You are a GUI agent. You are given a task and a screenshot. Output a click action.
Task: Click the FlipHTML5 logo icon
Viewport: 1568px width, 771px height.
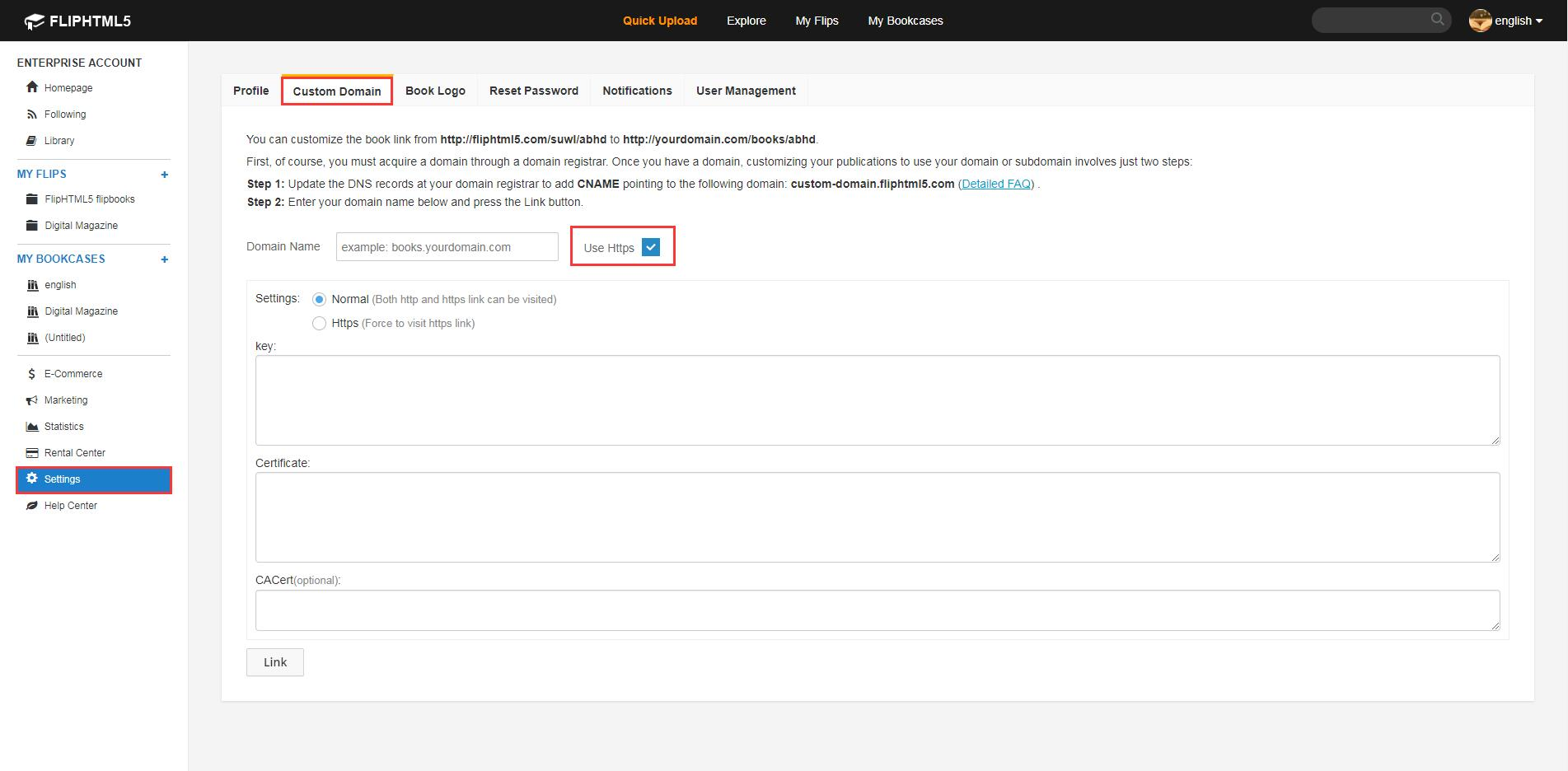[34, 21]
